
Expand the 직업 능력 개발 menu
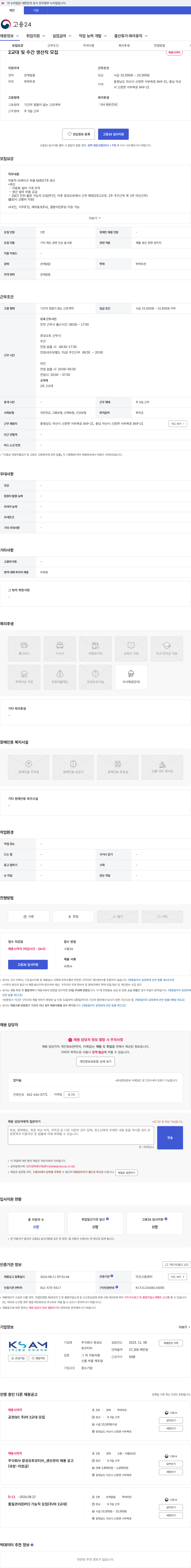(x=93, y=36)
